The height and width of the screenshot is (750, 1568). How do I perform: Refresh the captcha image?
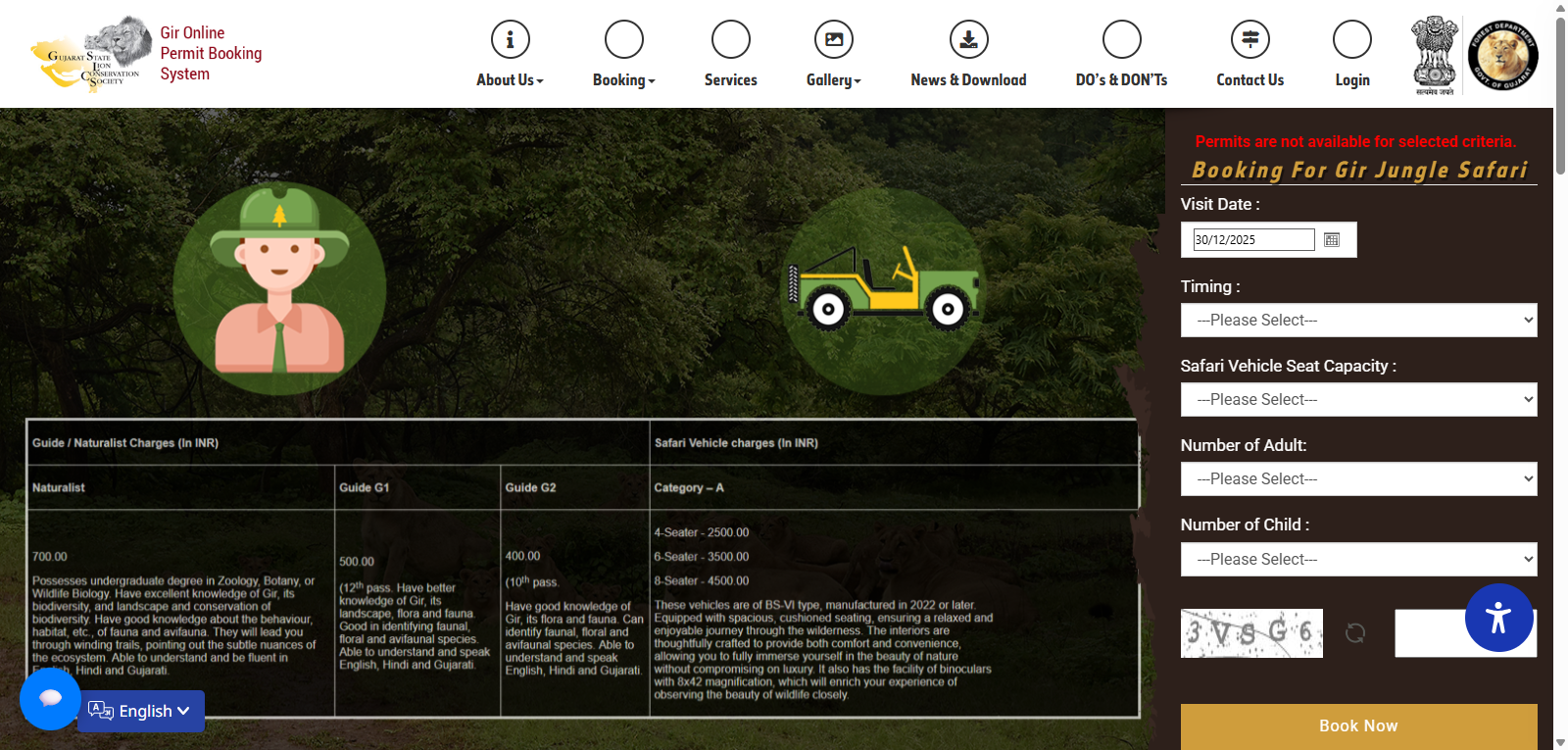tap(1355, 633)
